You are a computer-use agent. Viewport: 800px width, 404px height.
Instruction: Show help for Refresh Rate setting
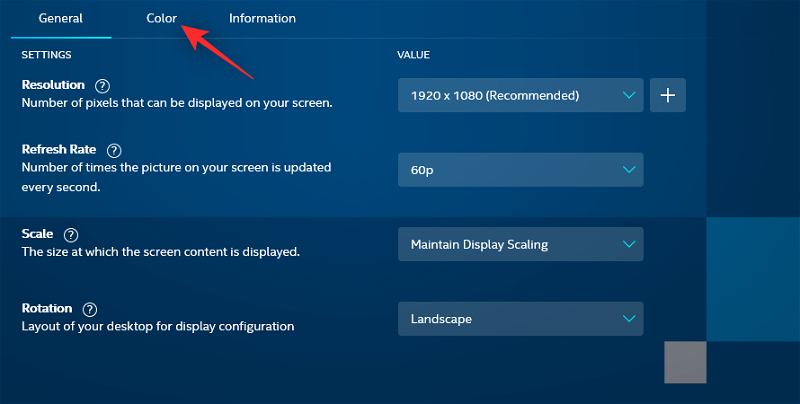[x=114, y=150]
